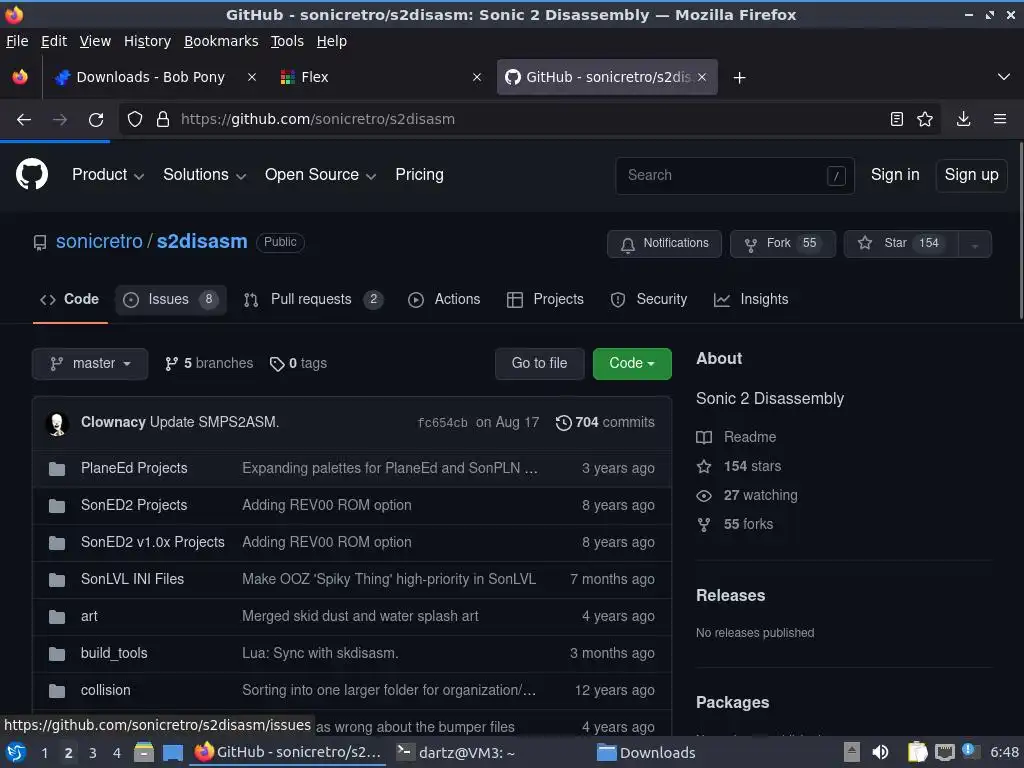Switch to the Issues tab
This screenshot has height=768, width=1024.
171,300
